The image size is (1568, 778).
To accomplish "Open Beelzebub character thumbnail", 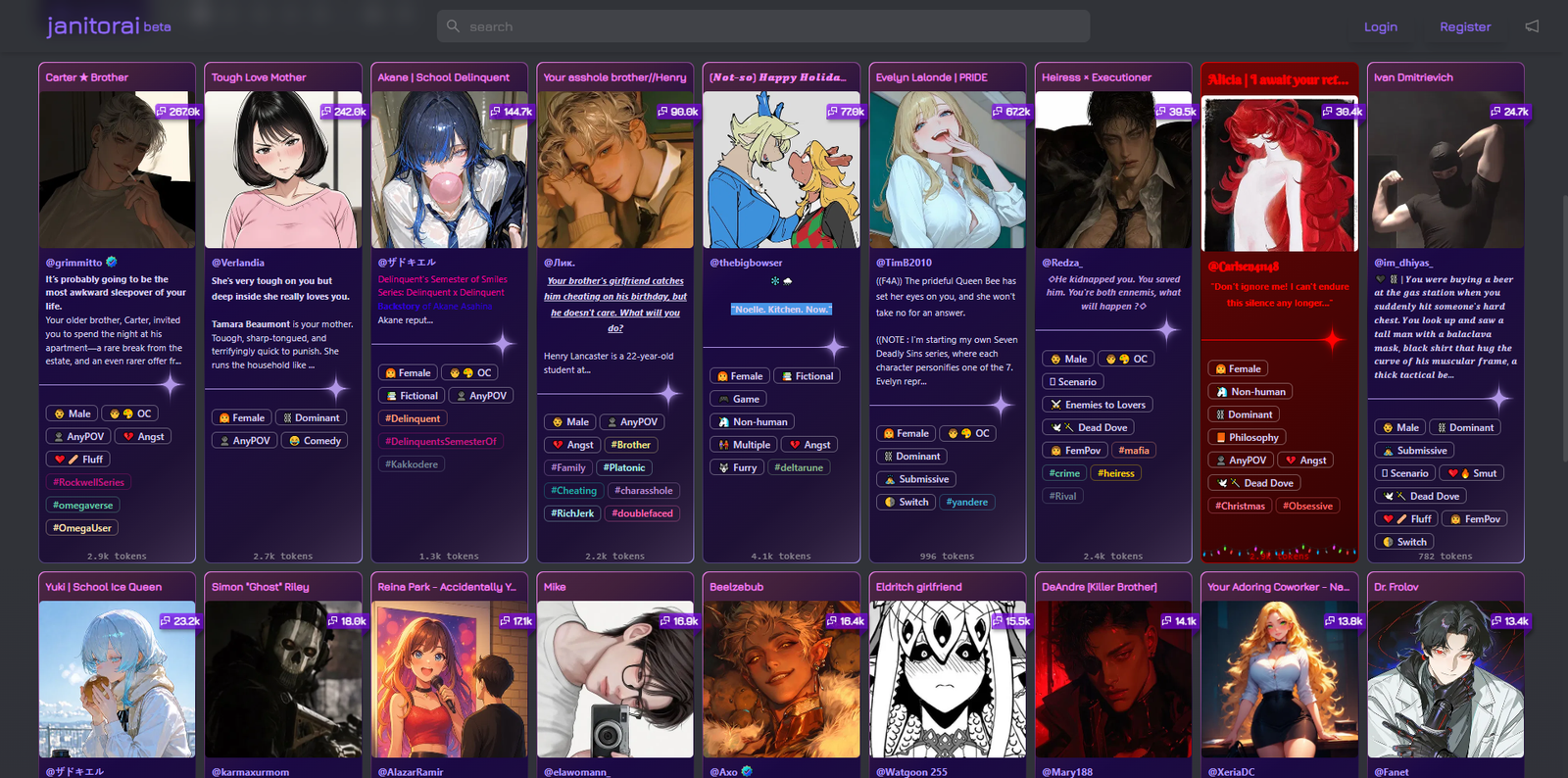I will [x=781, y=679].
